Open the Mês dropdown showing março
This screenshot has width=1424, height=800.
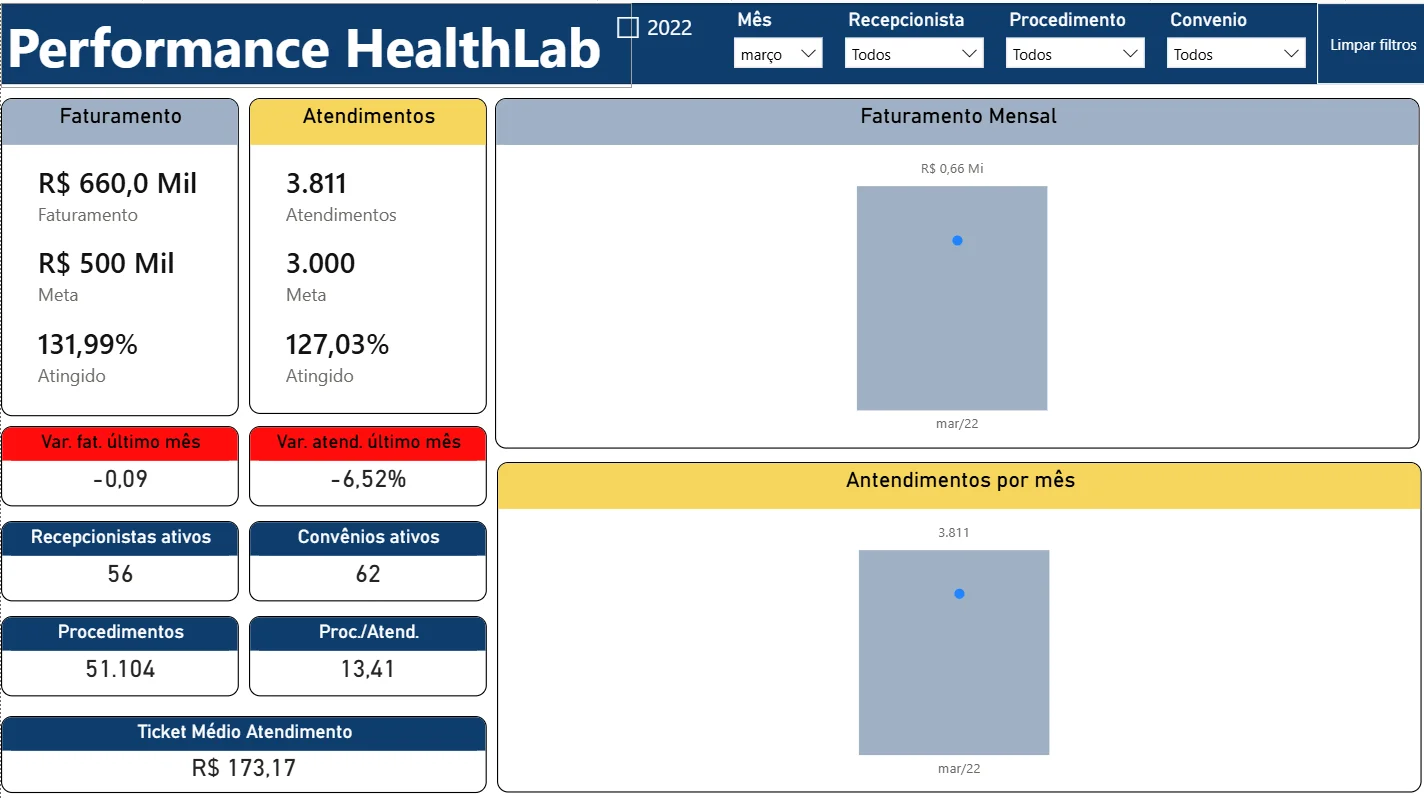click(x=778, y=54)
